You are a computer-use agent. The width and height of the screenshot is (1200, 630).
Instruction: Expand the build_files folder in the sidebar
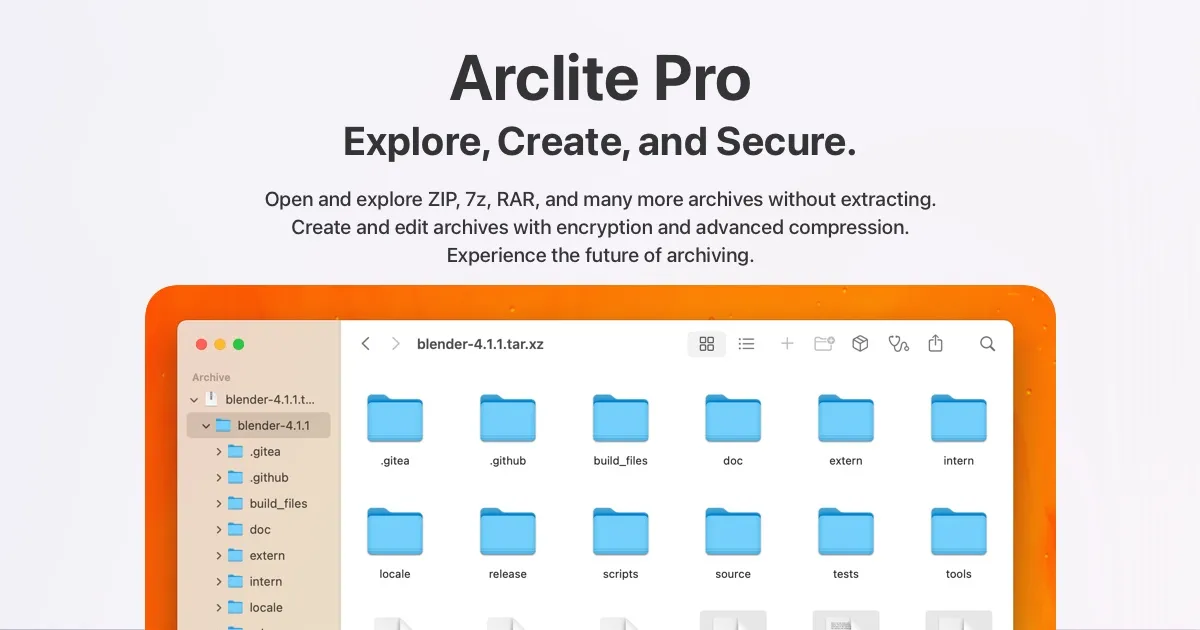point(219,503)
